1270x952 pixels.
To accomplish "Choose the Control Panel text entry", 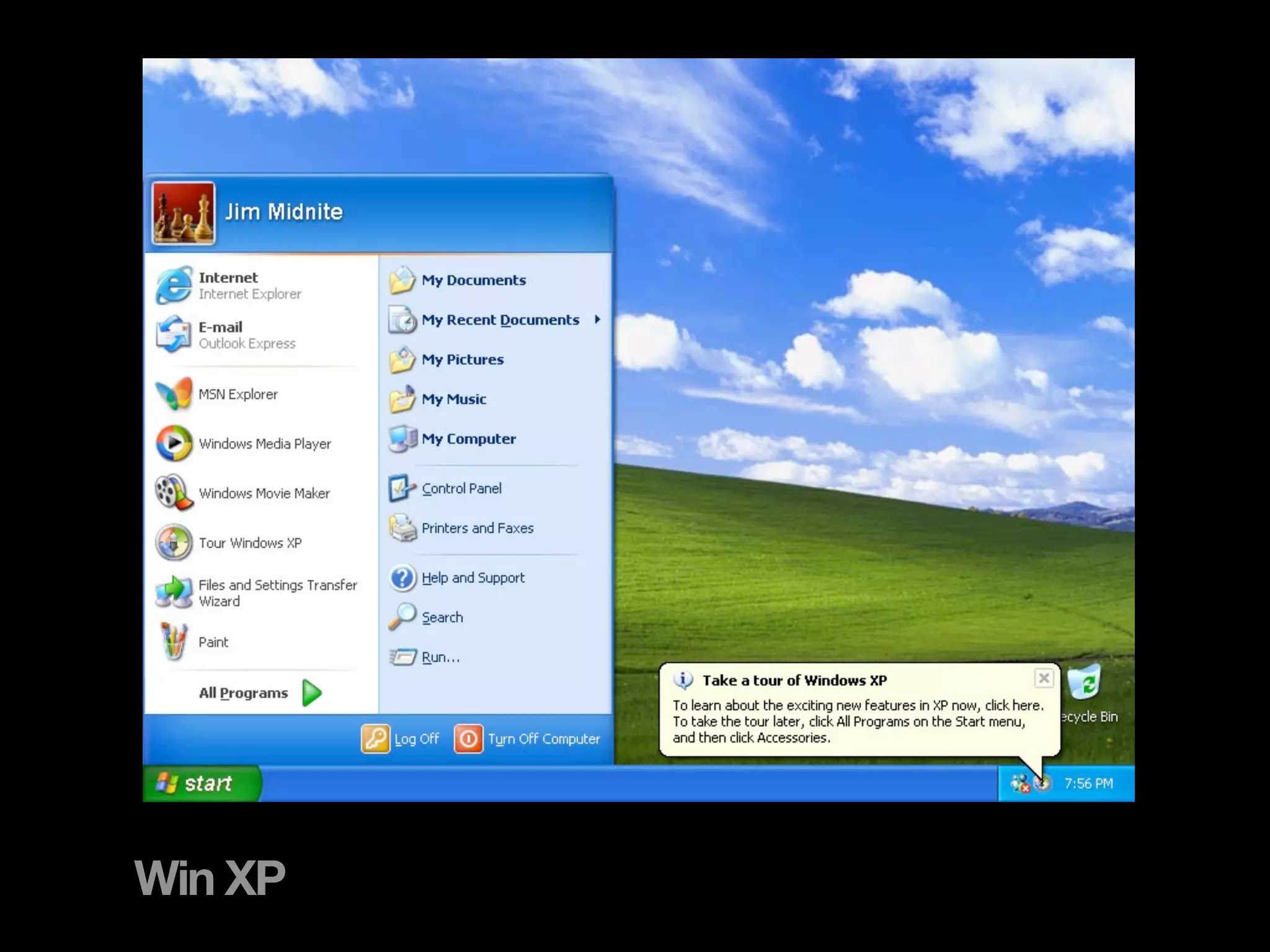I will (461, 488).
